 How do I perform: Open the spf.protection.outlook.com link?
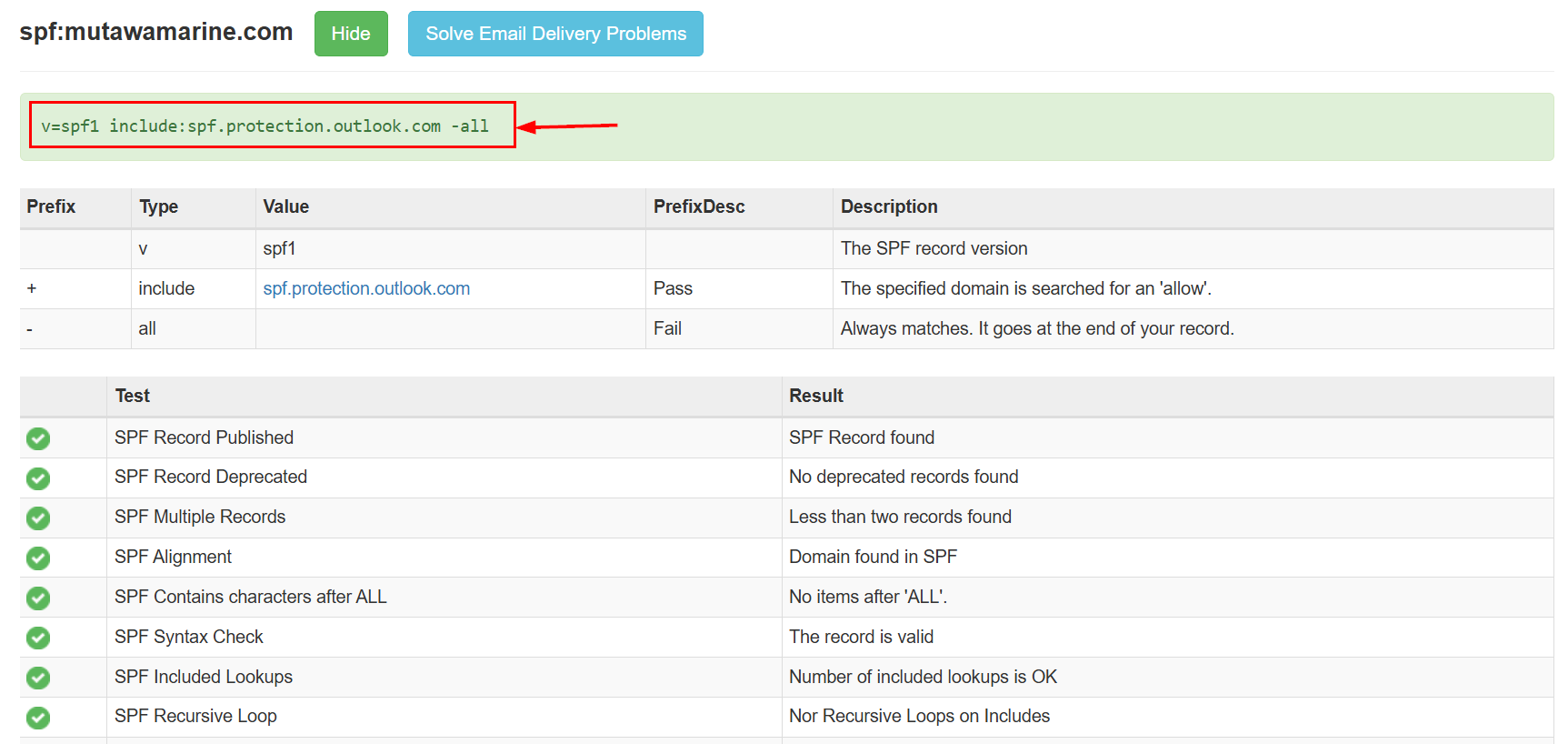tap(366, 288)
